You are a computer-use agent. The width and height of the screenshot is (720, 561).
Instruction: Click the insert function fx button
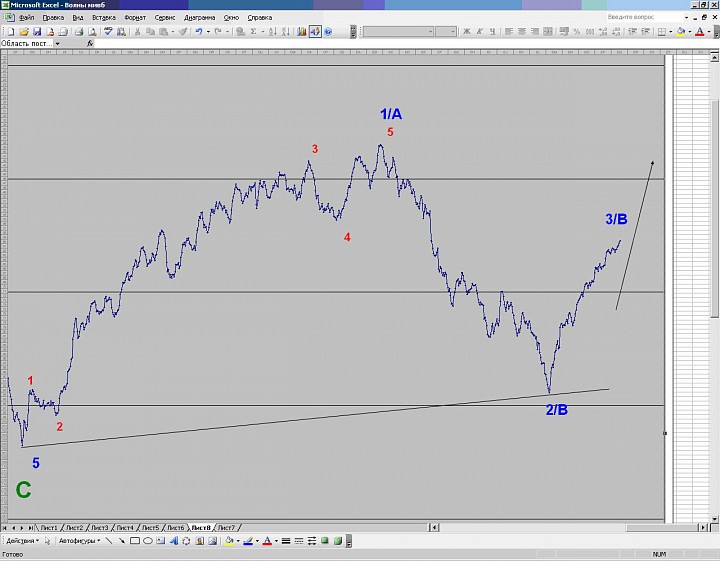tap(90, 43)
